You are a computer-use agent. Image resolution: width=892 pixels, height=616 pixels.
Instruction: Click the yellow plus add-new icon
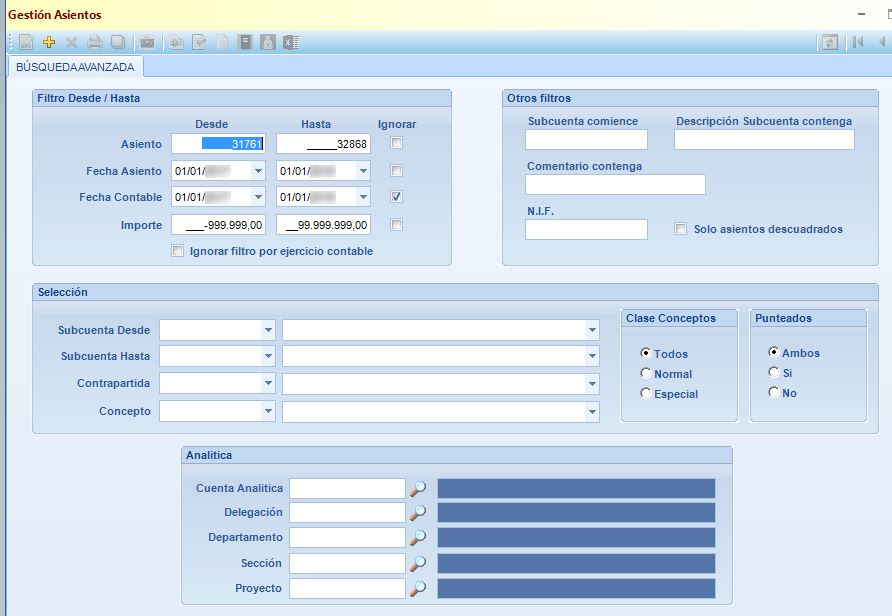49,42
